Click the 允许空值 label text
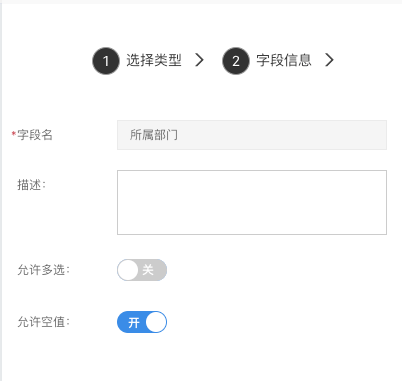Image resolution: width=402 pixels, height=381 pixels. [44, 322]
